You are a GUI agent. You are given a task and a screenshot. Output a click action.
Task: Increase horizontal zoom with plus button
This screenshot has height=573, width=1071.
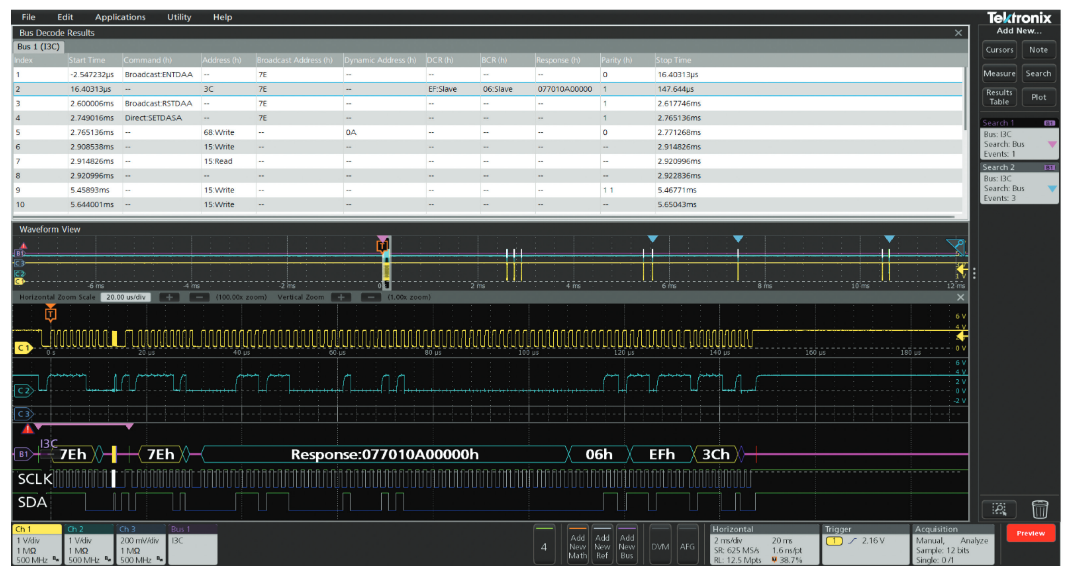[x=169, y=298]
